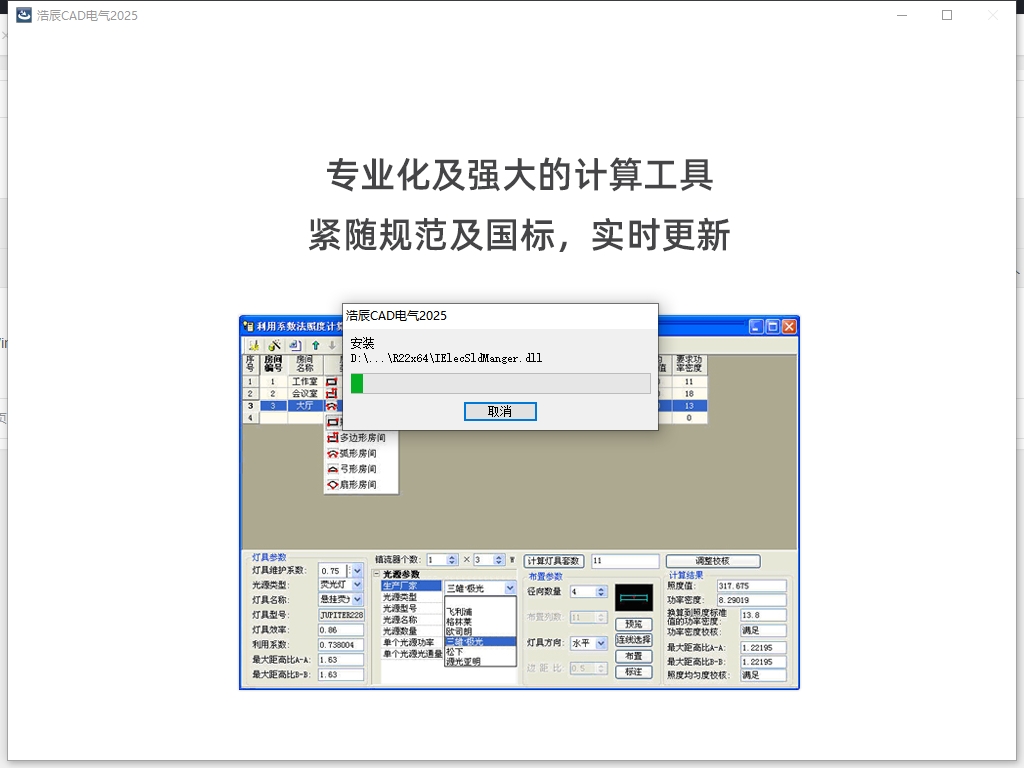
Task: Select the 单个光源功率 property row
Action: pos(411,643)
